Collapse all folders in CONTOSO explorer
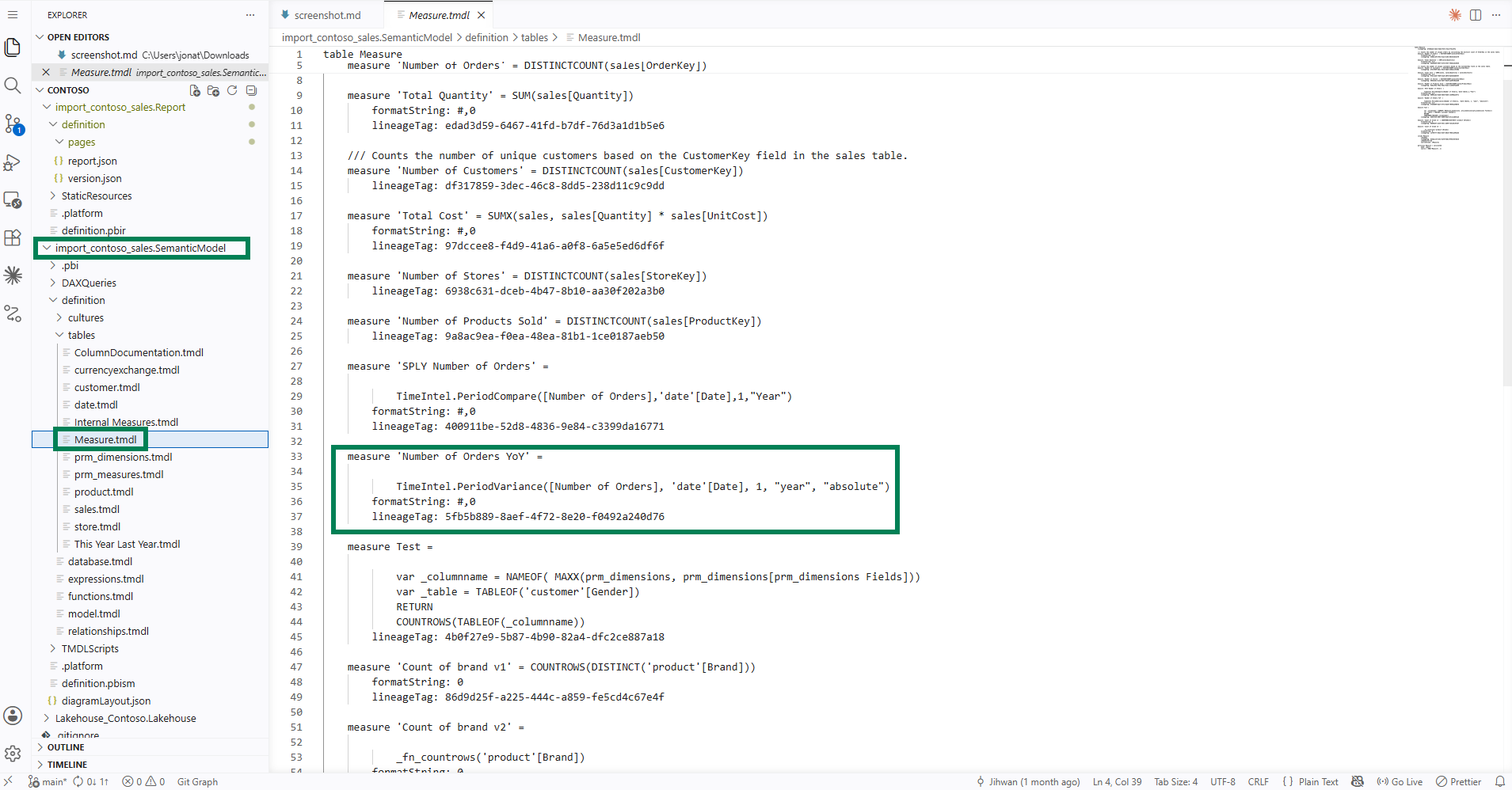 pyautogui.click(x=251, y=90)
